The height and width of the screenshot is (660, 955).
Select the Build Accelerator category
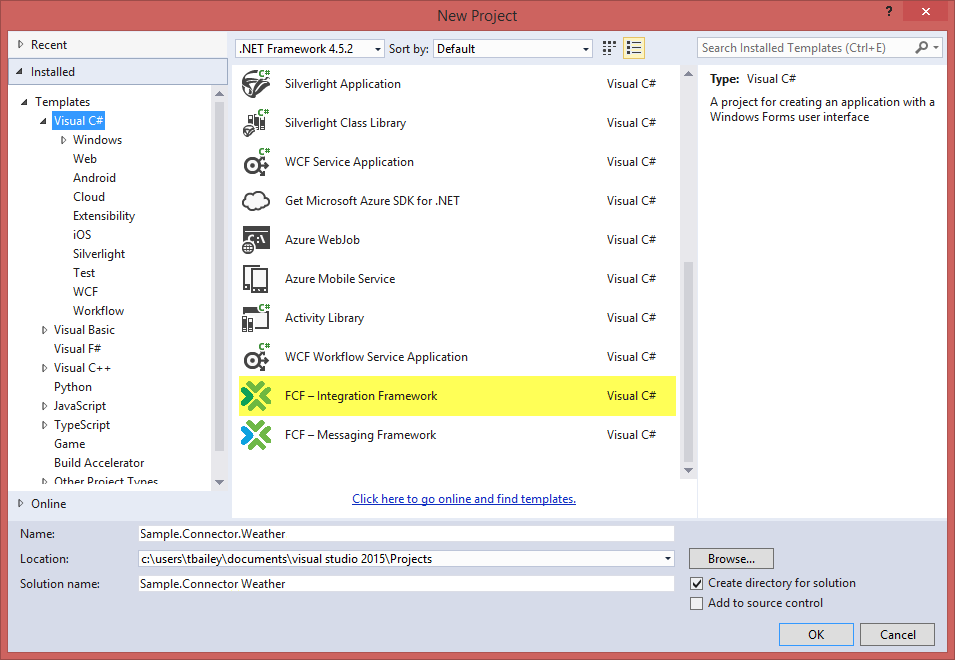point(99,463)
